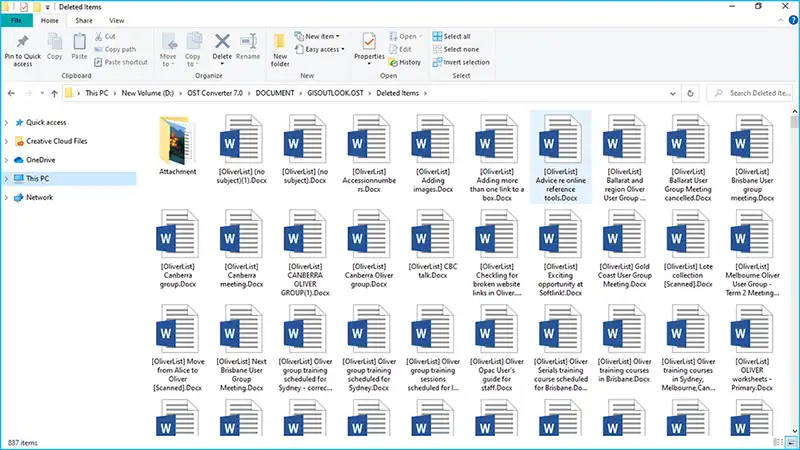Select OneDrive in navigation pane
Viewport: 800px width, 450px height.
40,160
